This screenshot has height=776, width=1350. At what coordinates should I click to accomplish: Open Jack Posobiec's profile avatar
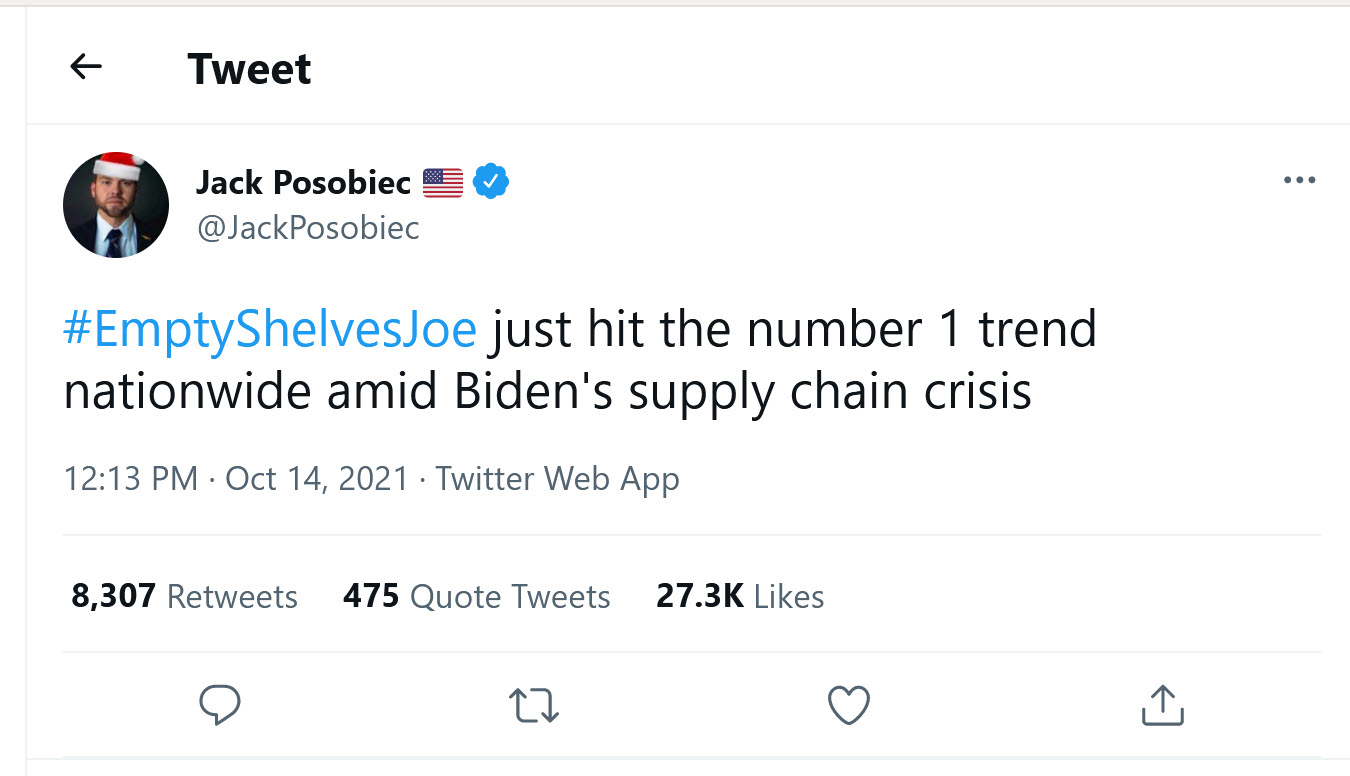[115, 205]
